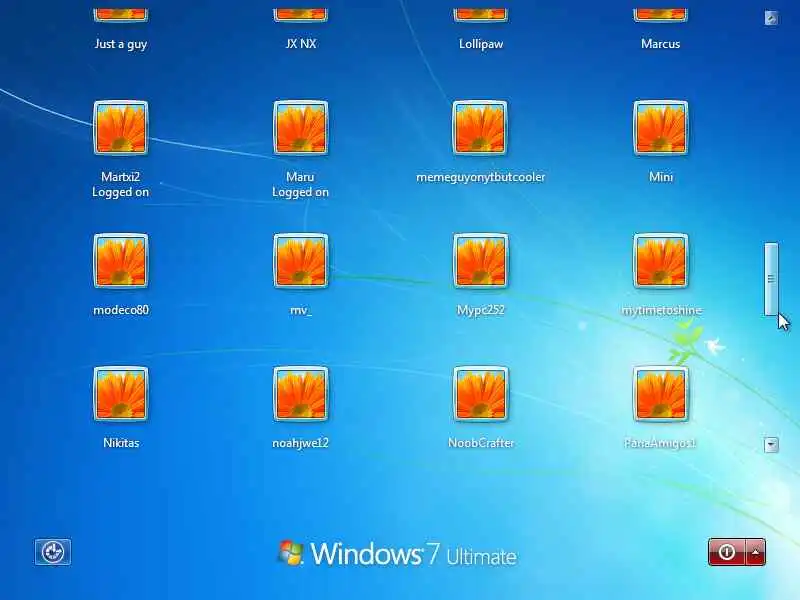The height and width of the screenshot is (600, 800).
Task: Click the "memeguyonytbutcooler" name label
Action: click(481, 178)
